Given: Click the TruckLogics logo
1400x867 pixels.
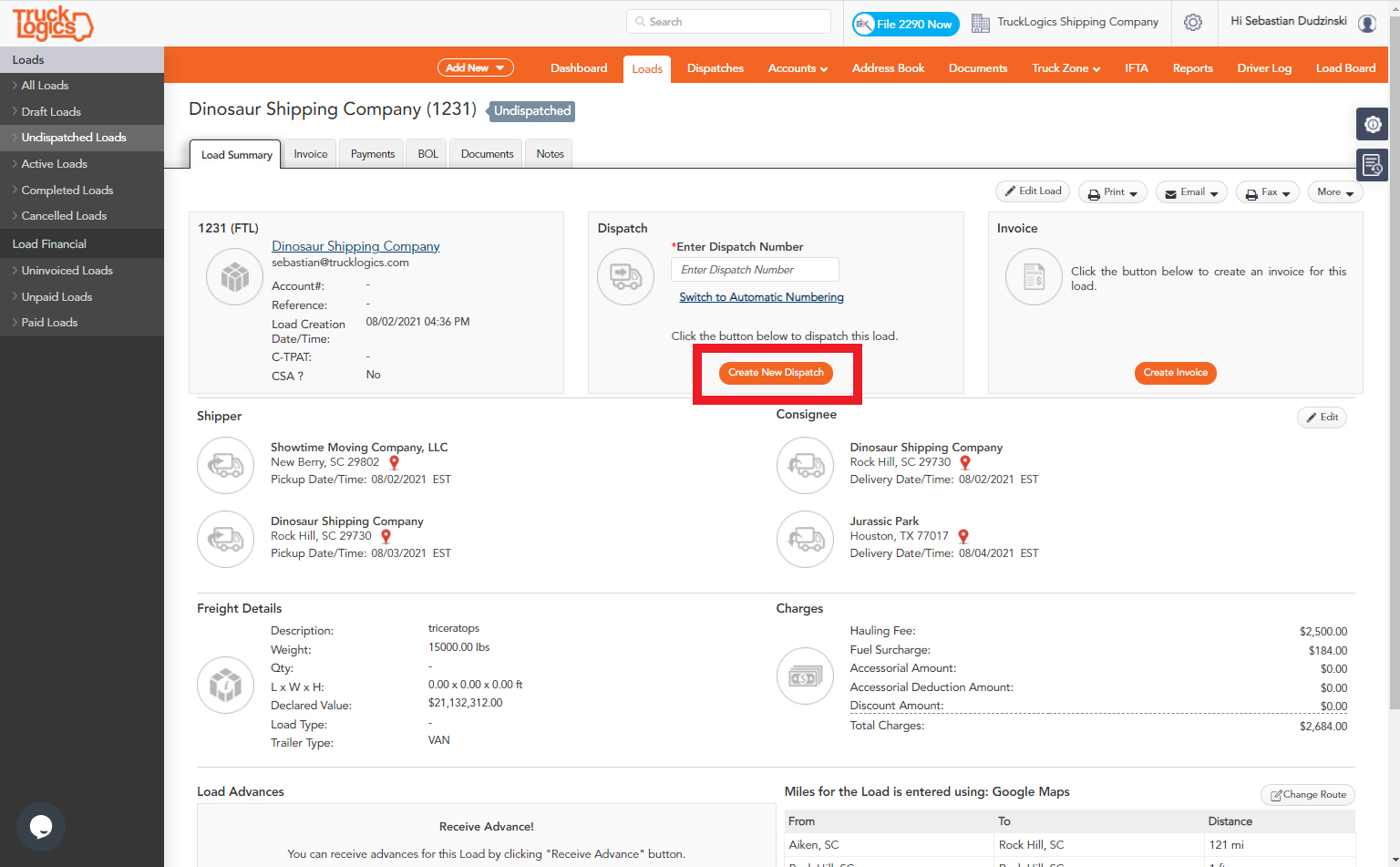Looking at the screenshot, I should pos(53,24).
